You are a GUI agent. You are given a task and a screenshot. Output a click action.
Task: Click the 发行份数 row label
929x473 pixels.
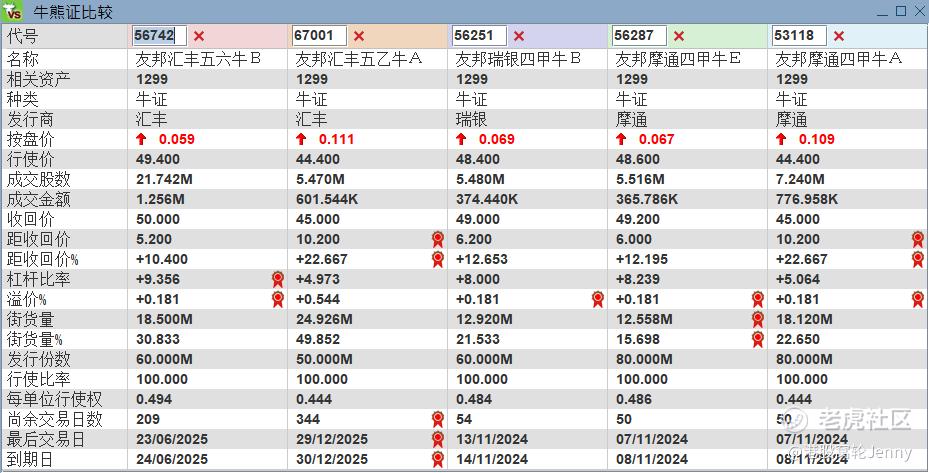click(39, 359)
